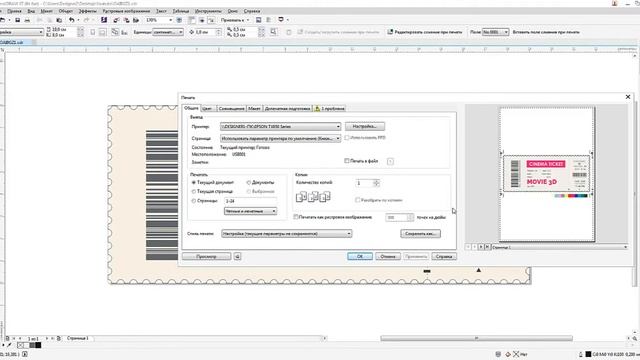This screenshot has height=360, width=640.
Task: Select landscape page orientation icon
Action: (x=102, y=32)
